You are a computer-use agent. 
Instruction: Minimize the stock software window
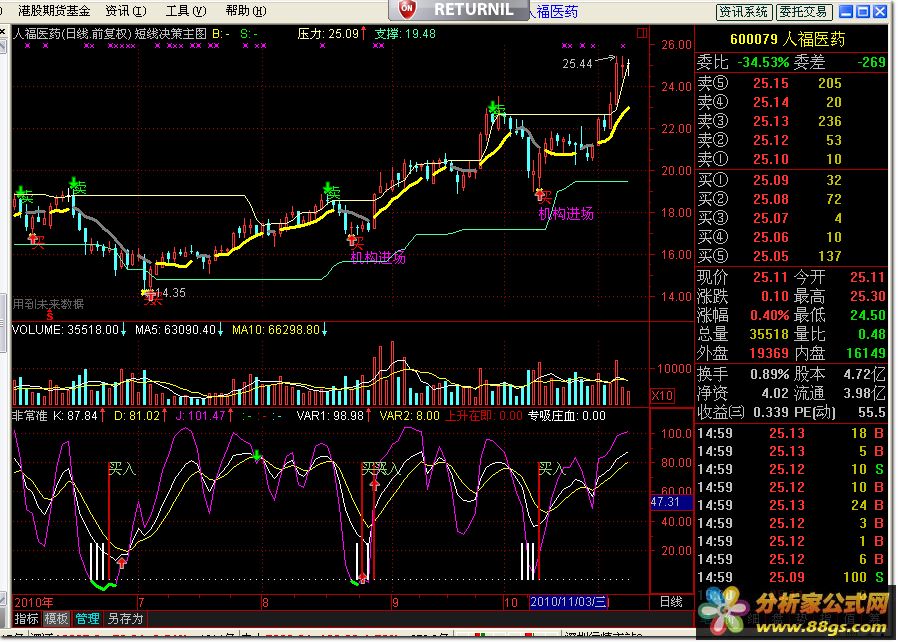[845, 11]
